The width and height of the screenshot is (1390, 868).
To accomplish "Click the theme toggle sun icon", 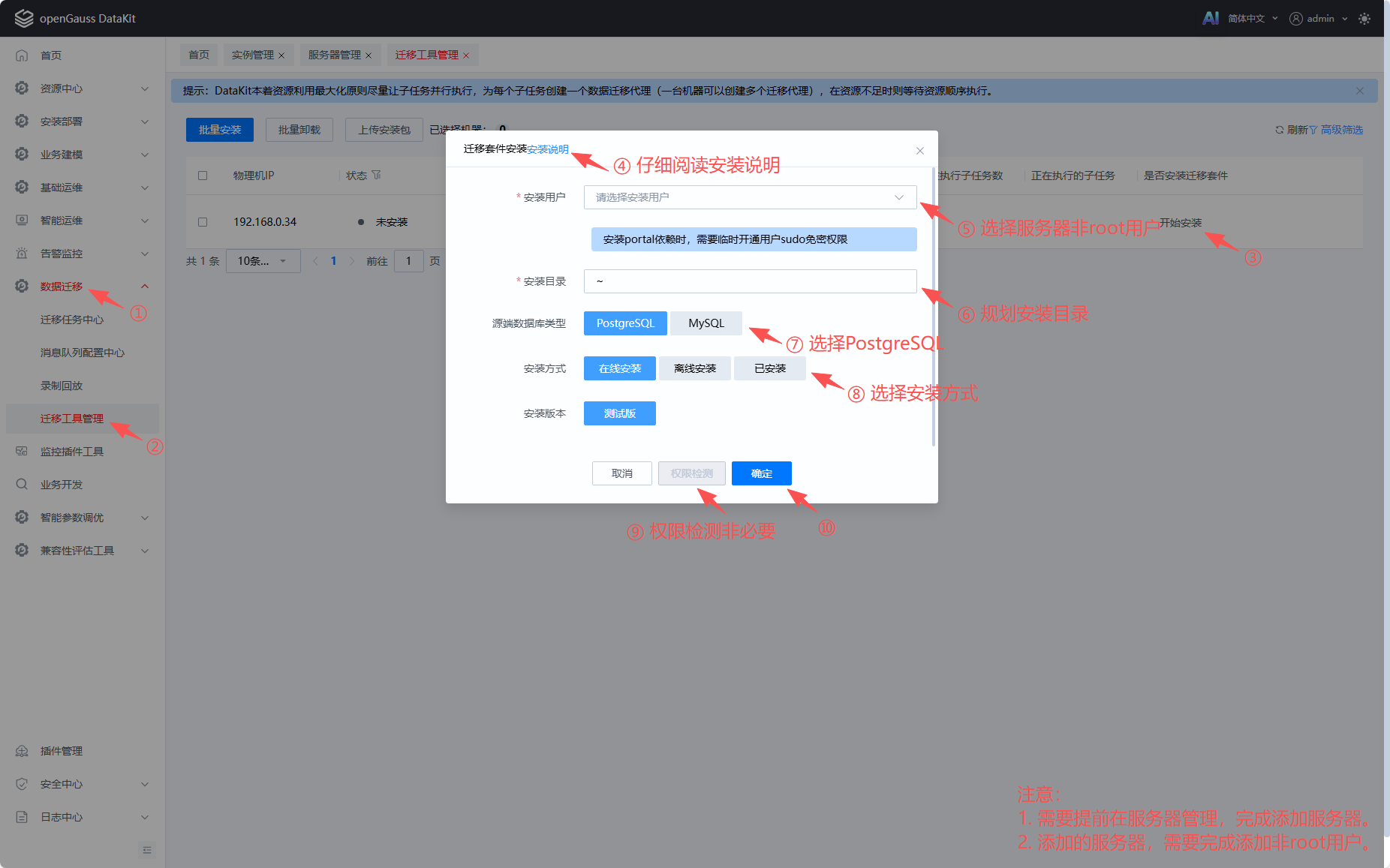I will tap(1364, 19).
